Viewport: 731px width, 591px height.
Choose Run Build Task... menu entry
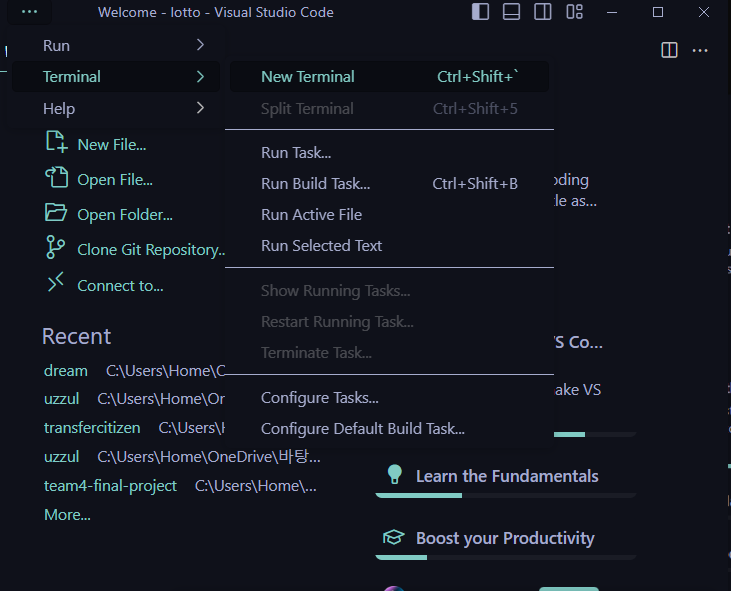click(389, 184)
